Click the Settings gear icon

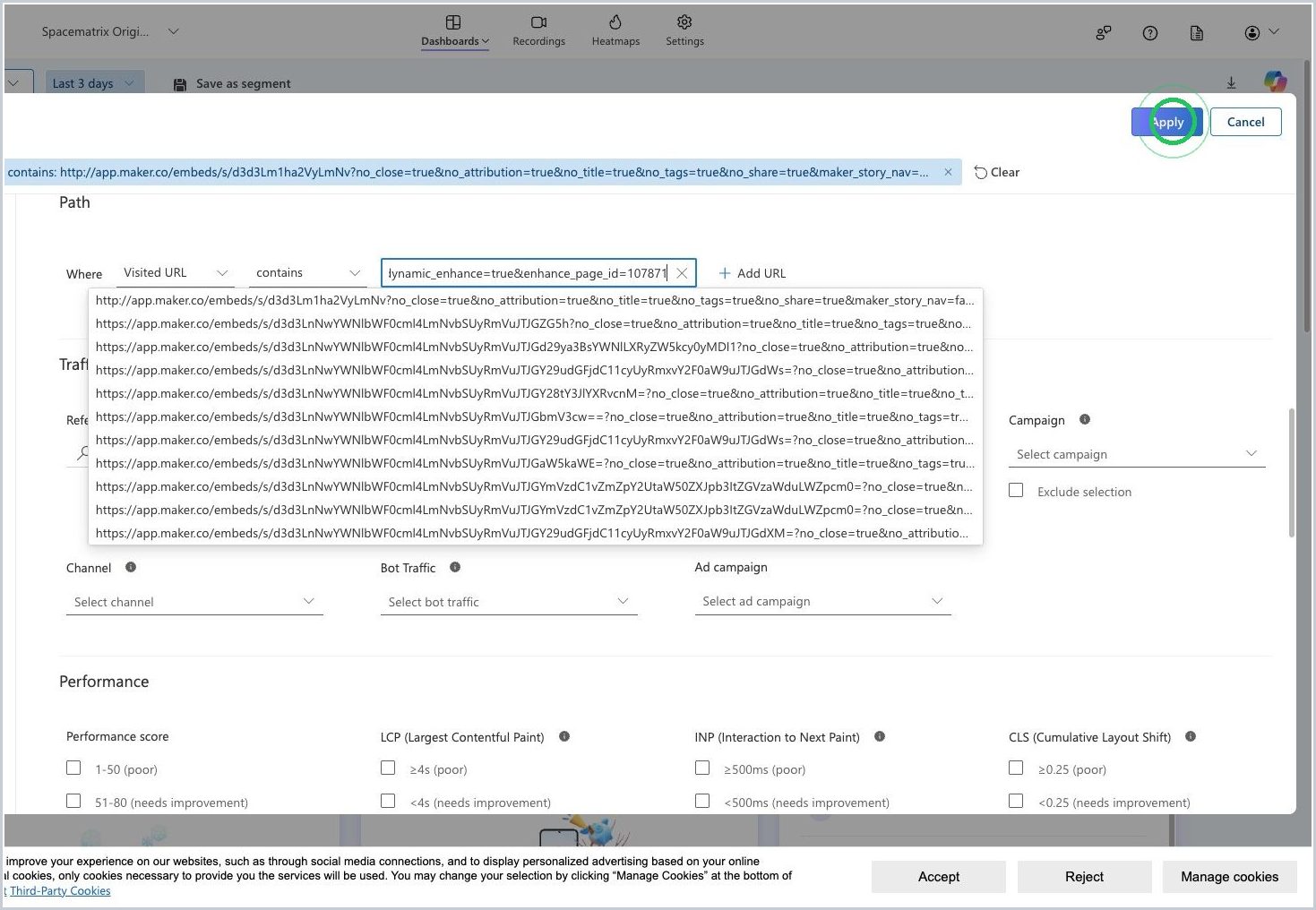pyautogui.click(x=684, y=21)
